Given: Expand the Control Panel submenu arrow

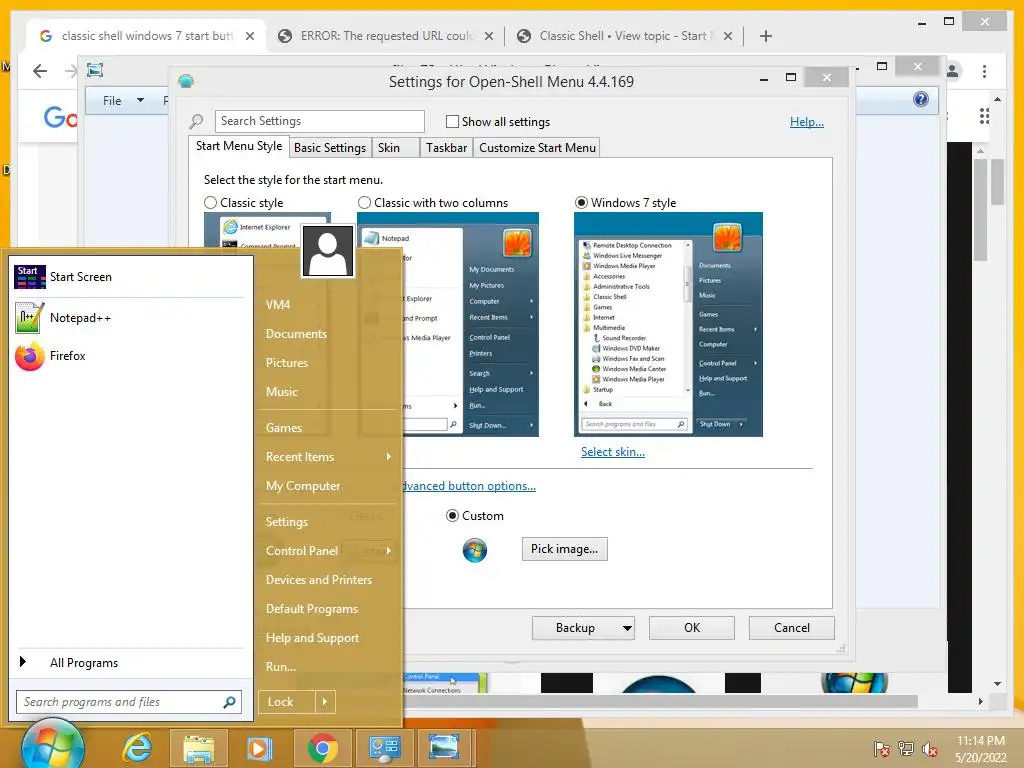Looking at the screenshot, I should pos(389,551).
